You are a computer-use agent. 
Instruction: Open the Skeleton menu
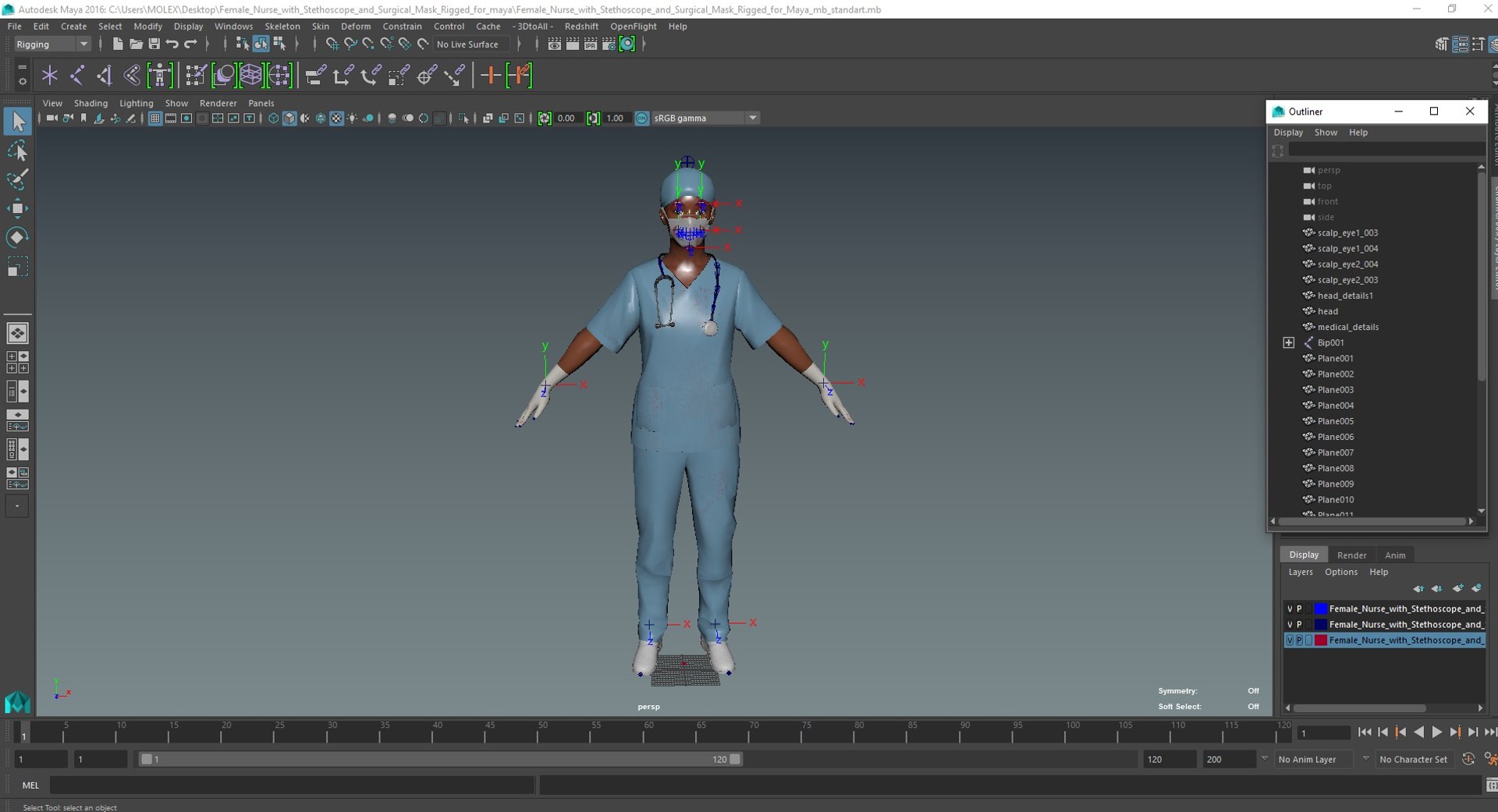(282, 27)
